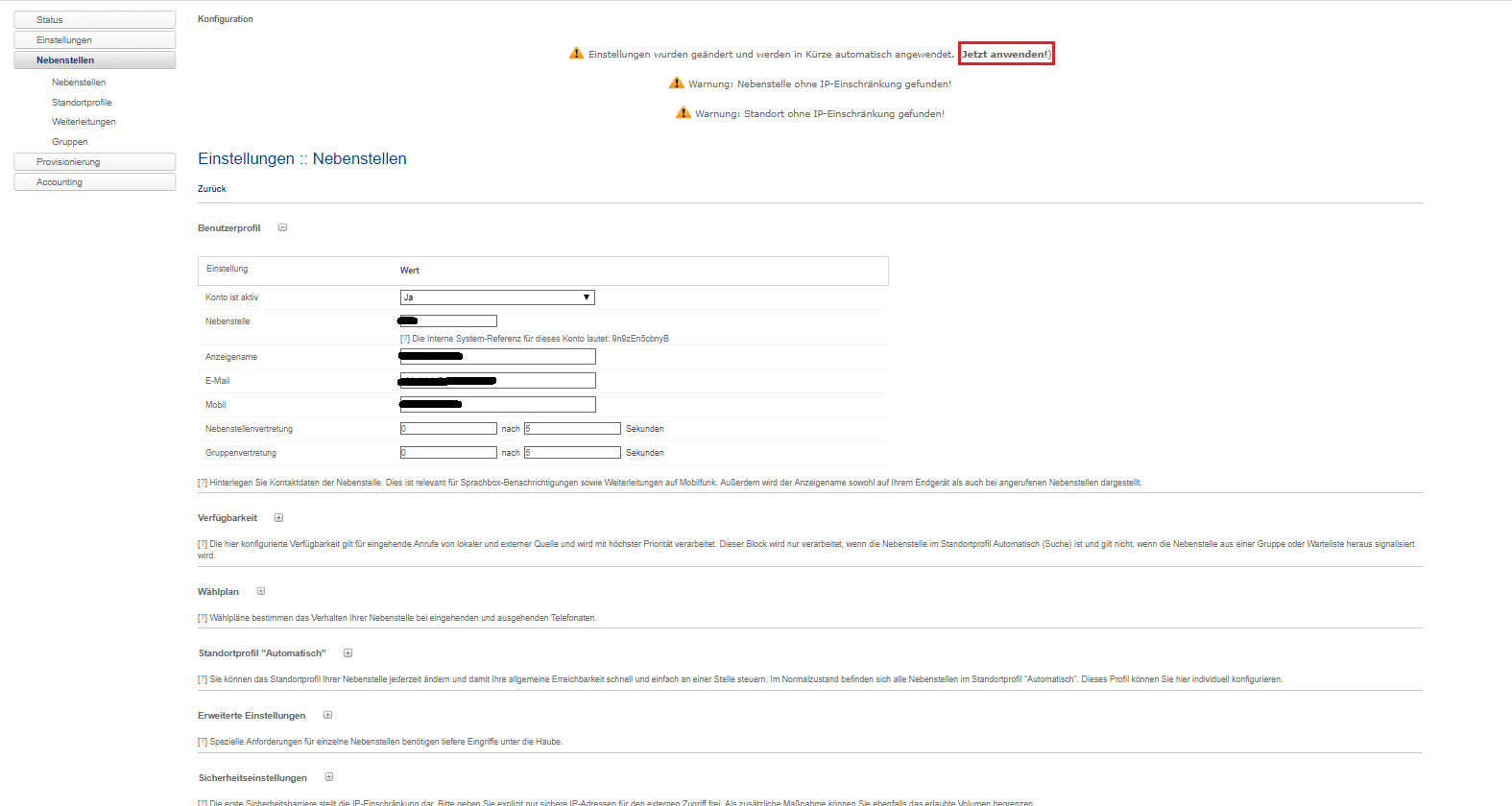Expand the Verfügbarkeit section
Viewport: 1512px width, 806px height.
278,518
